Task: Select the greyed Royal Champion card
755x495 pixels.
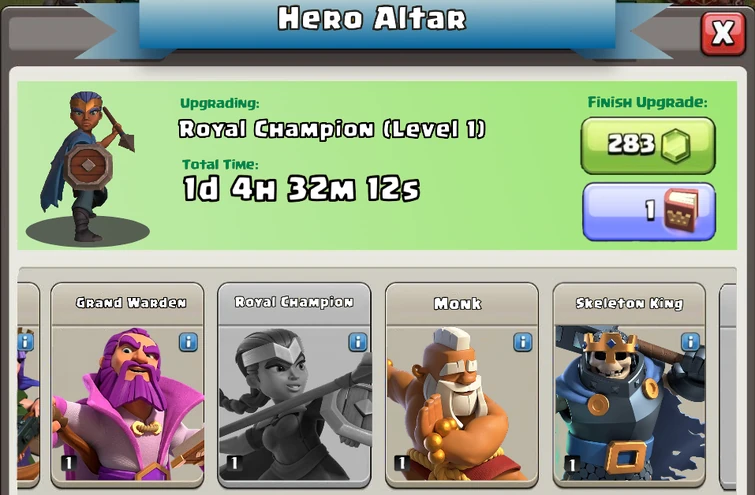Action: coord(294,385)
